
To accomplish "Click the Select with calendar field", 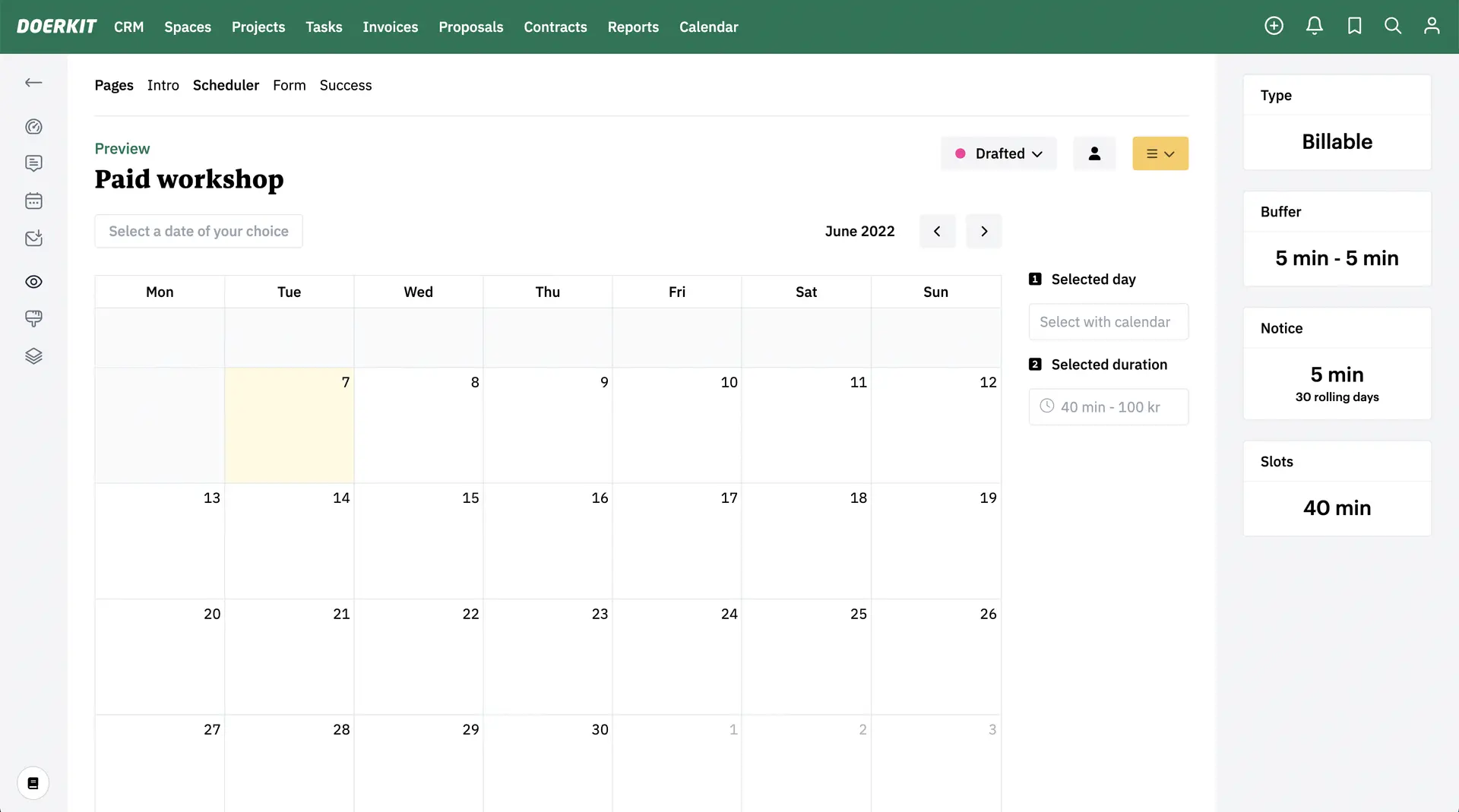I will [1108, 322].
